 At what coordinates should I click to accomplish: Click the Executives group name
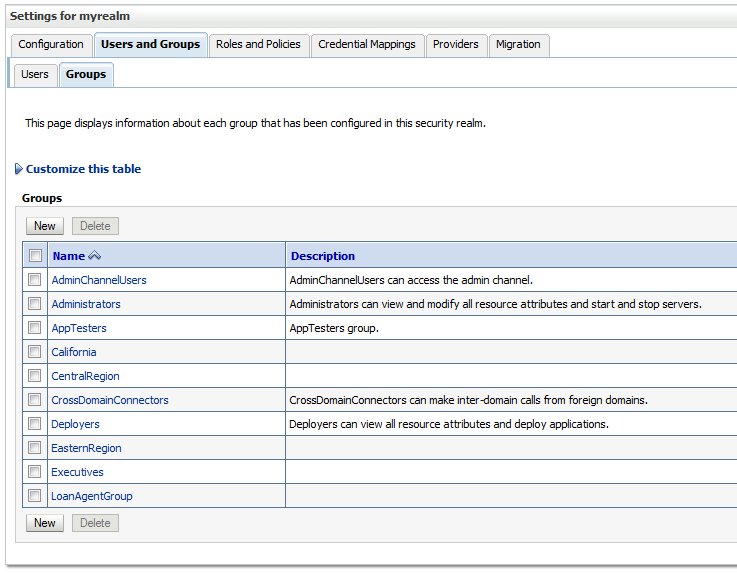click(77, 472)
